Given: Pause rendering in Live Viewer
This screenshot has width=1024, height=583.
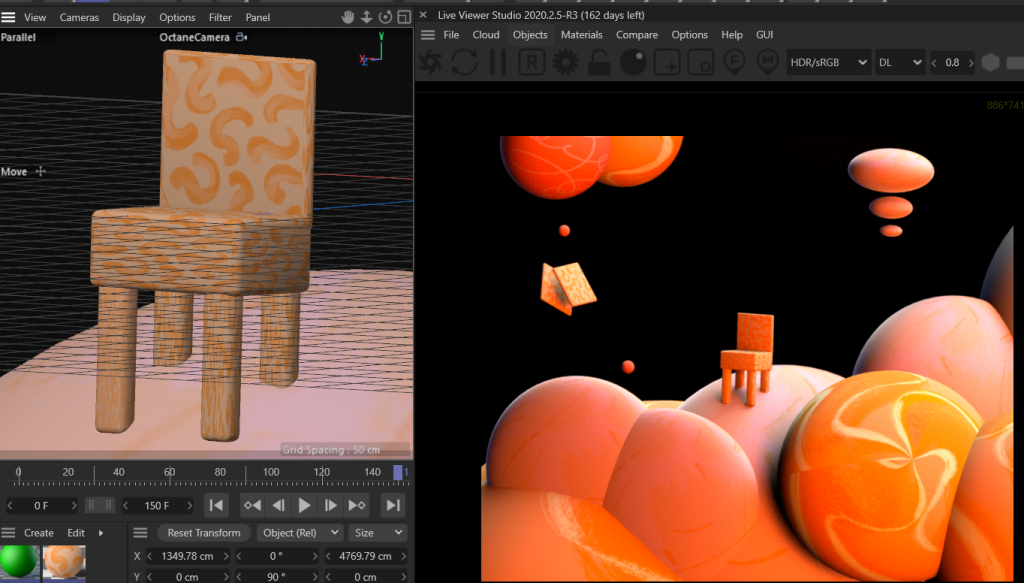Looking at the screenshot, I should click(x=498, y=63).
